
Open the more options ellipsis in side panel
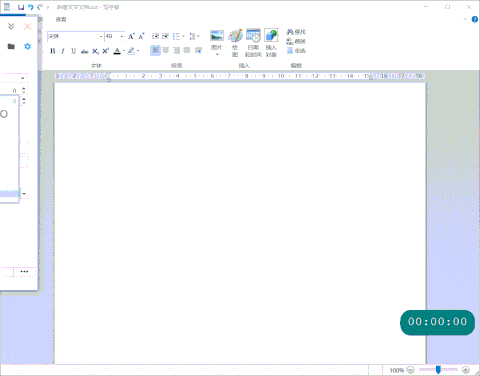24,272
